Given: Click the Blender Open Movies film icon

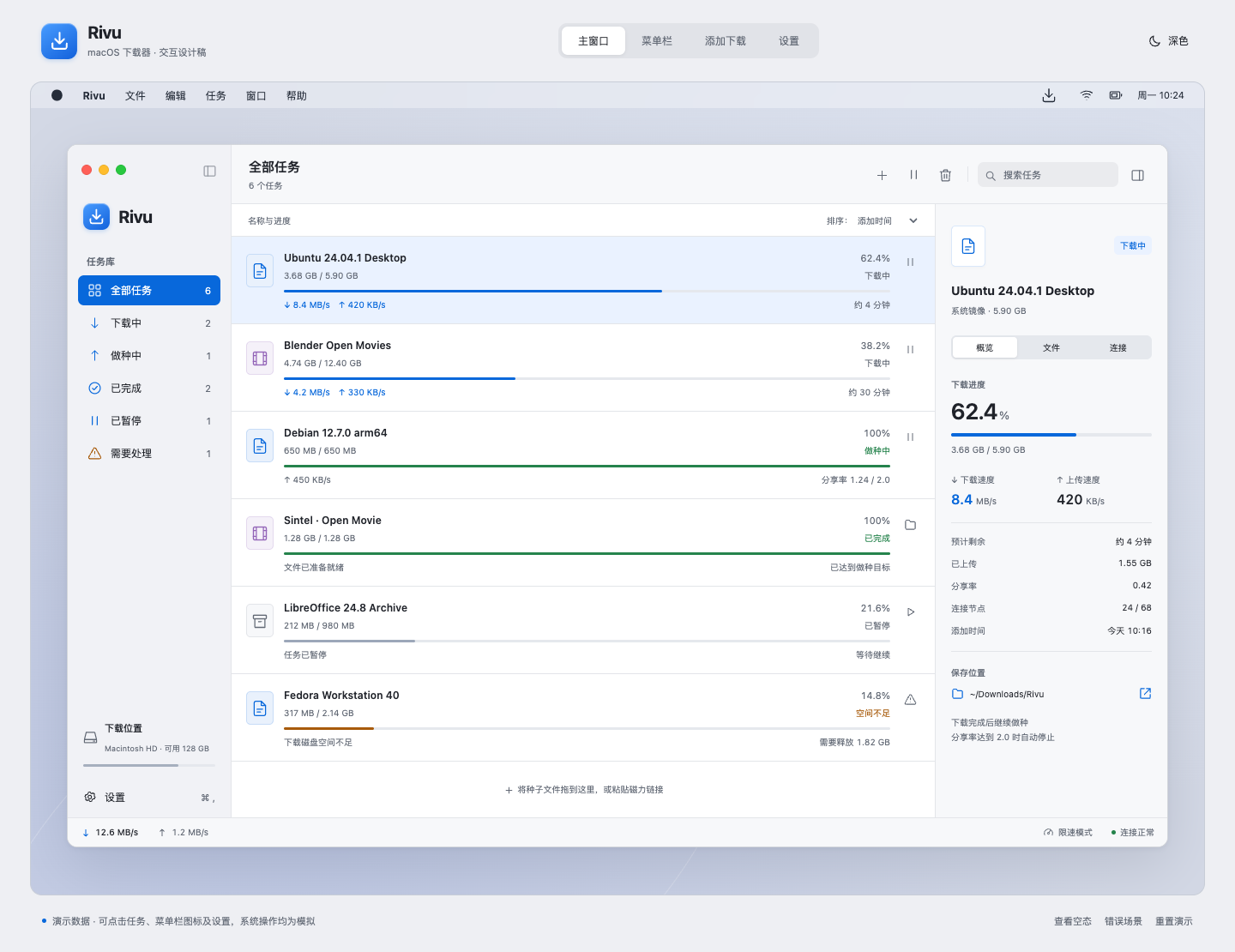Looking at the screenshot, I should pos(260,359).
